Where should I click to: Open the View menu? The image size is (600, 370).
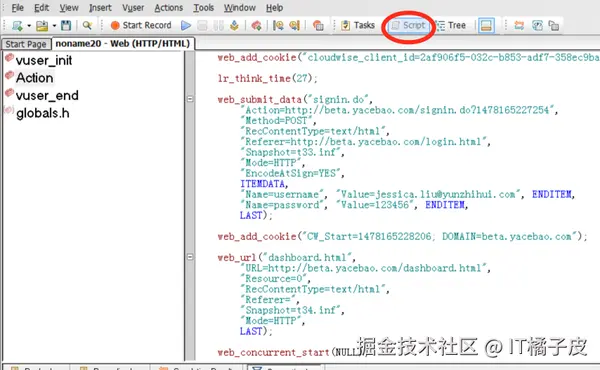(x=69, y=8)
